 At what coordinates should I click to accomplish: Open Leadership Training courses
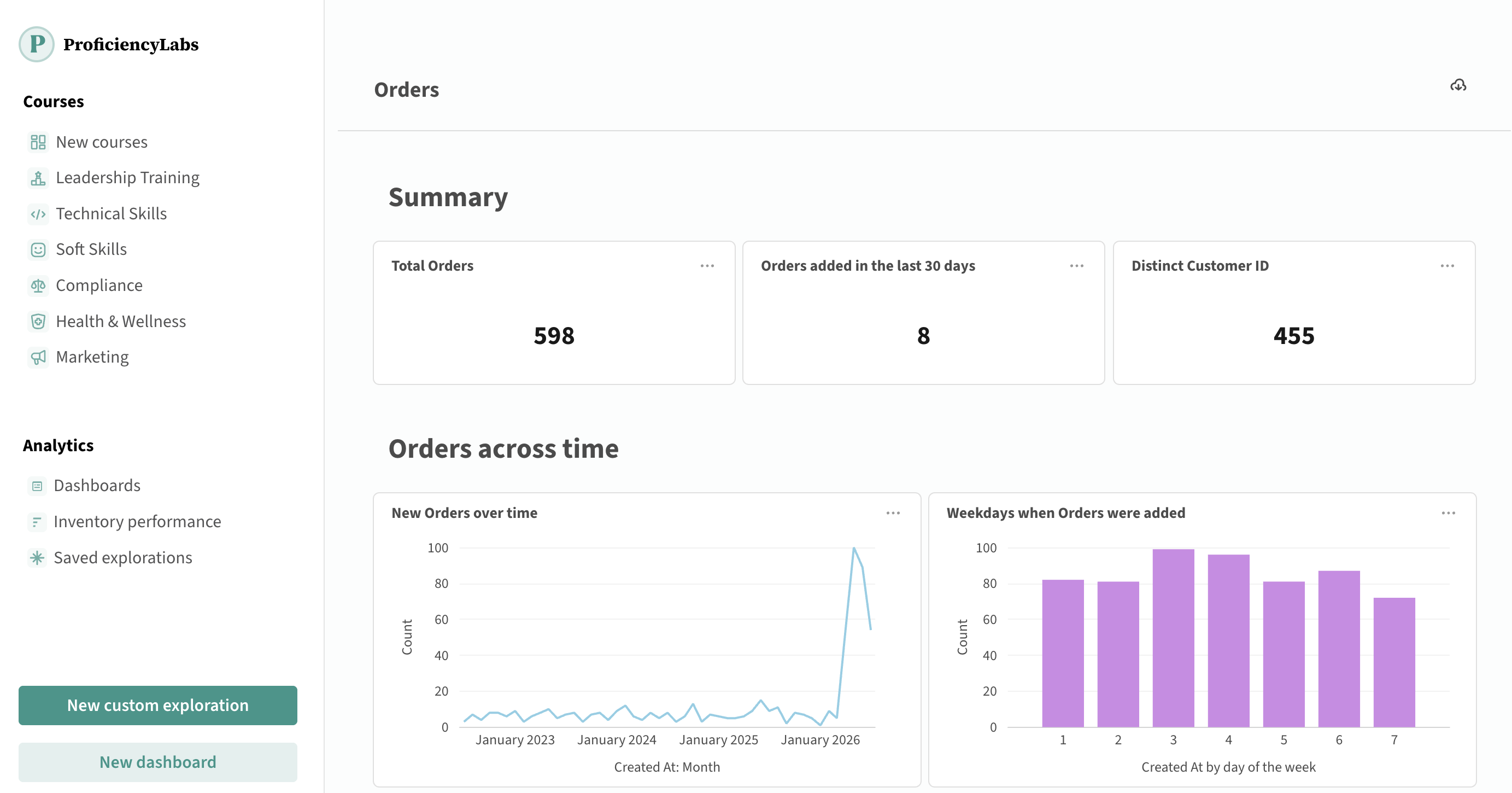[127, 178]
